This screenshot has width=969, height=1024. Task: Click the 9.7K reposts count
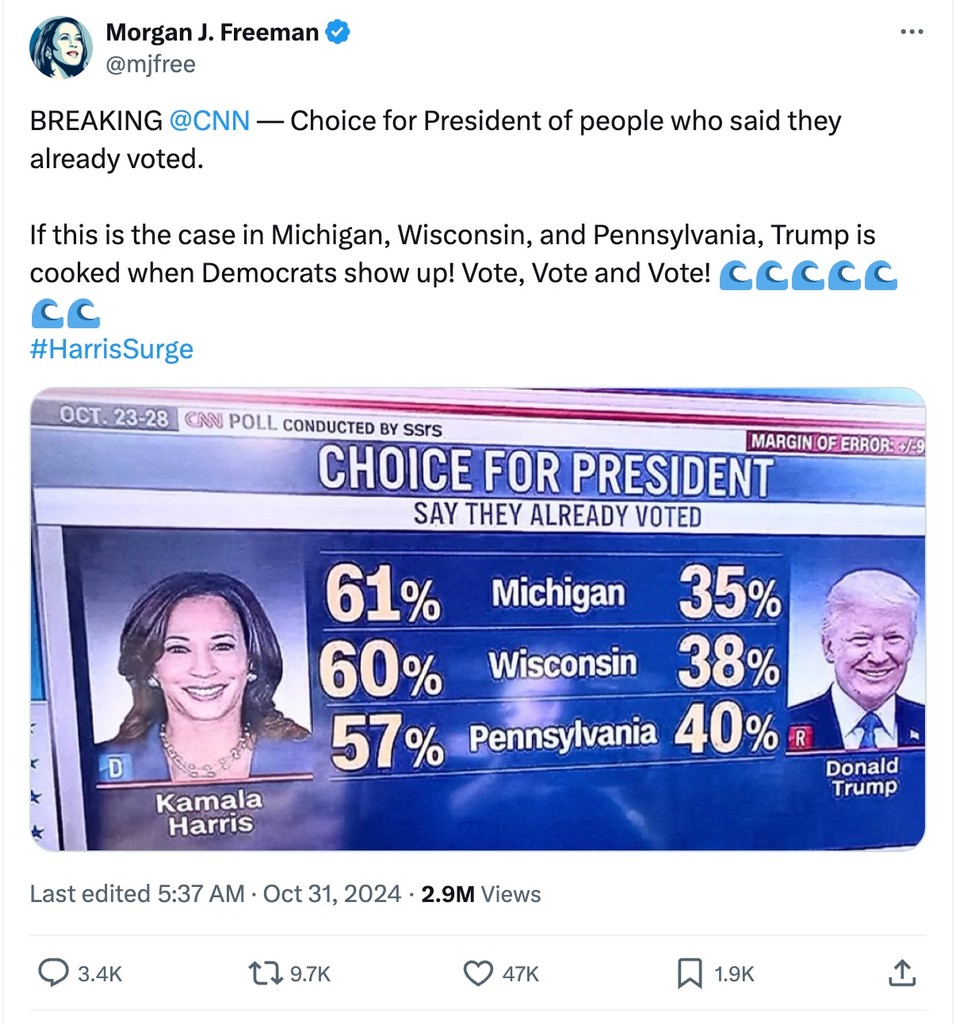tap(310, 974)
